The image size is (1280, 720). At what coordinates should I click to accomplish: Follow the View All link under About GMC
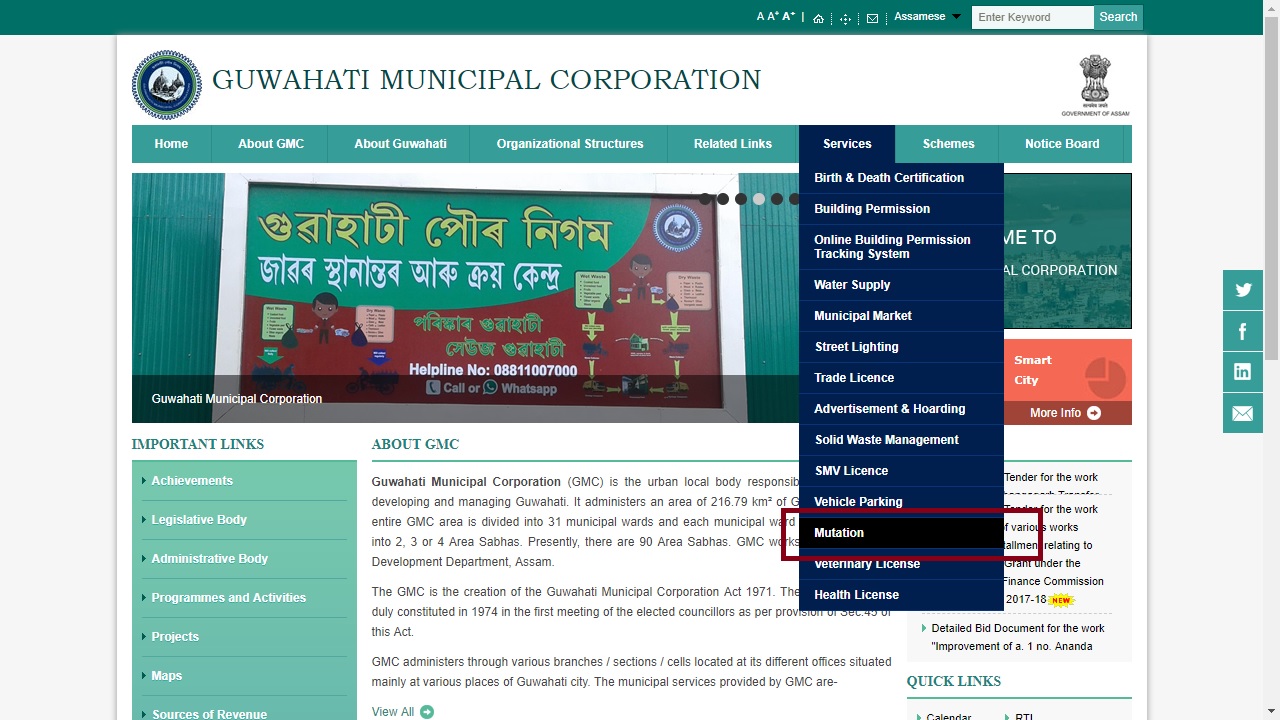(402, 712)
